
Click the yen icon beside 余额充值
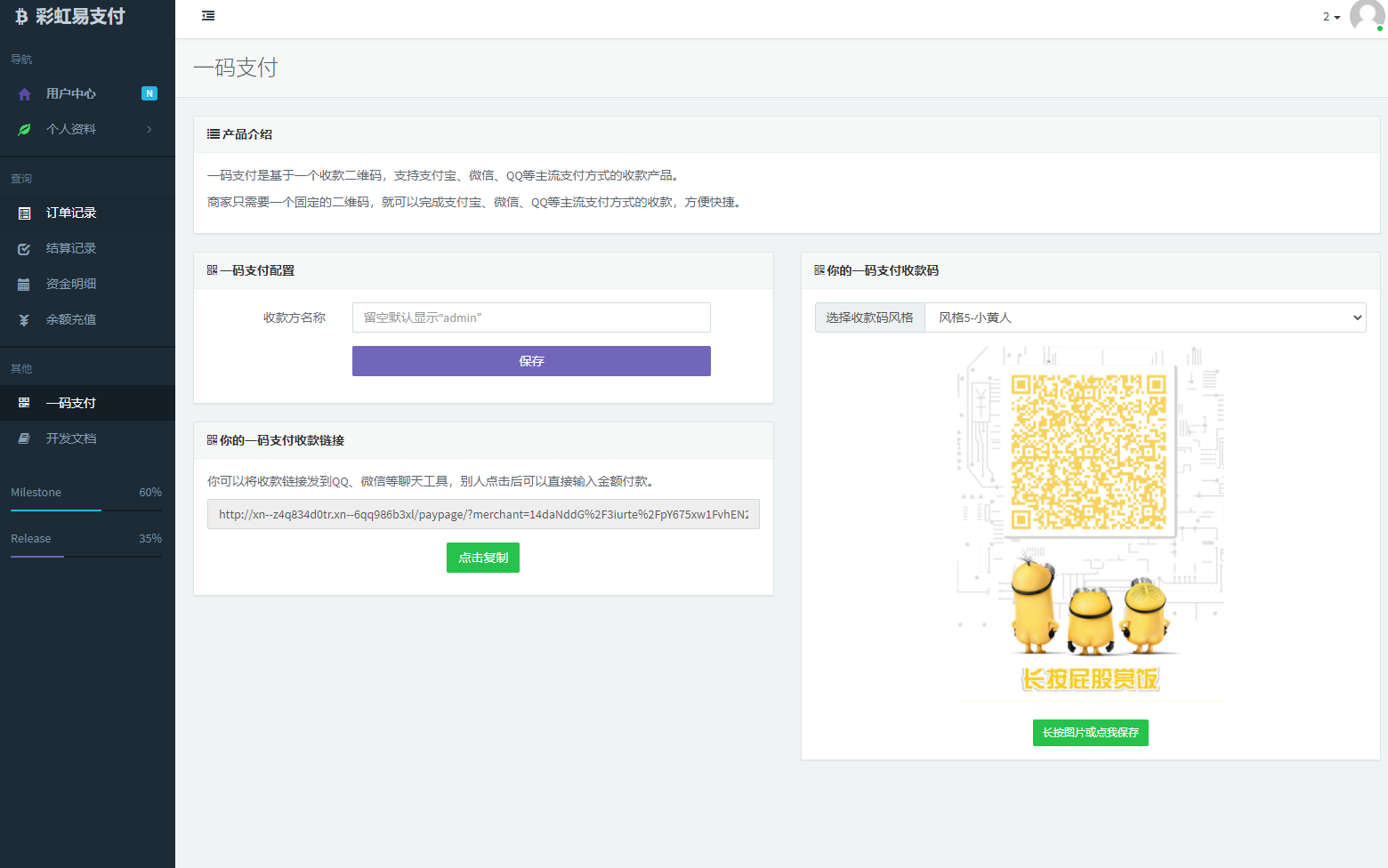tap(25, 320)
